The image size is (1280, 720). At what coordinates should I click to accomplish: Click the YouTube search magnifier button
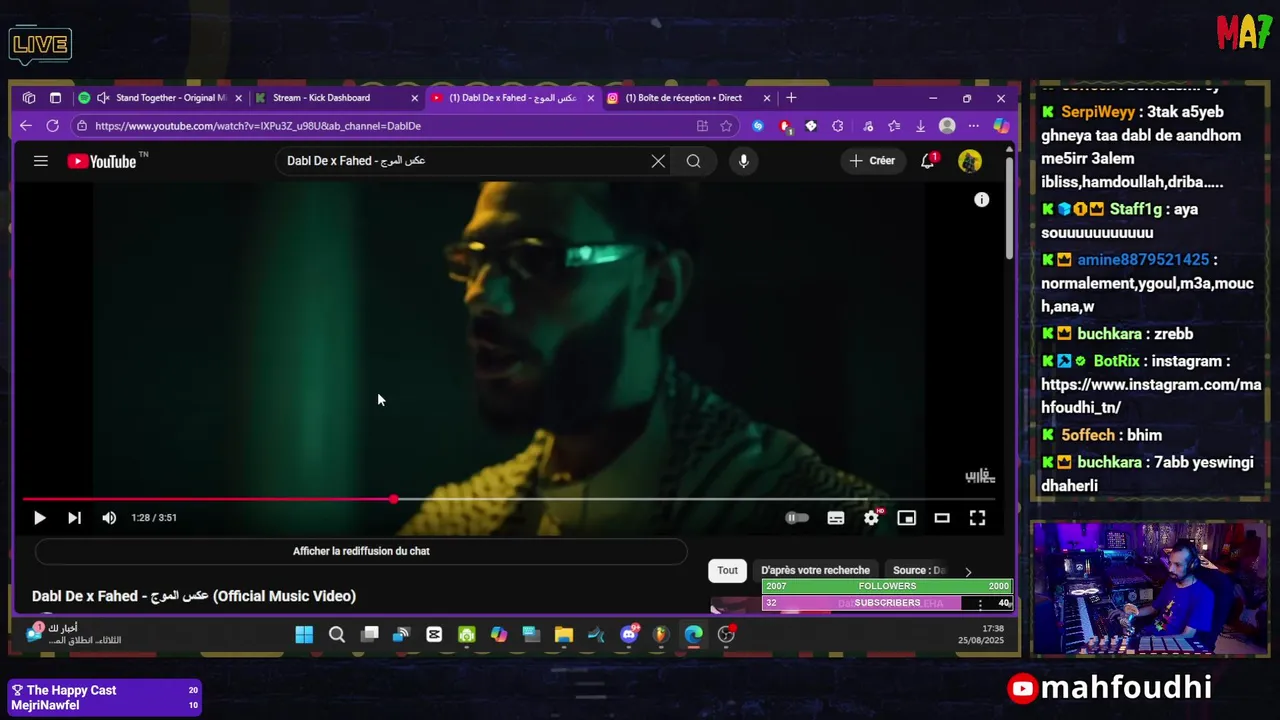pyautogui.click(x=693, y=161)
